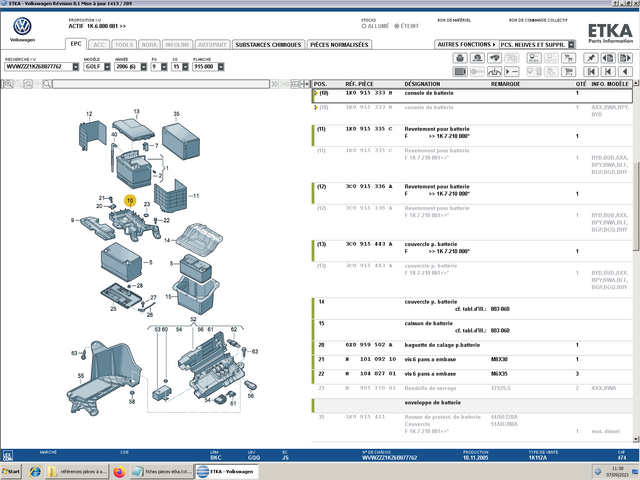Open the PCS. NEUVES ET SUPPR. dropdown
This screenshot has height=480, width=640.
point(571,44)
